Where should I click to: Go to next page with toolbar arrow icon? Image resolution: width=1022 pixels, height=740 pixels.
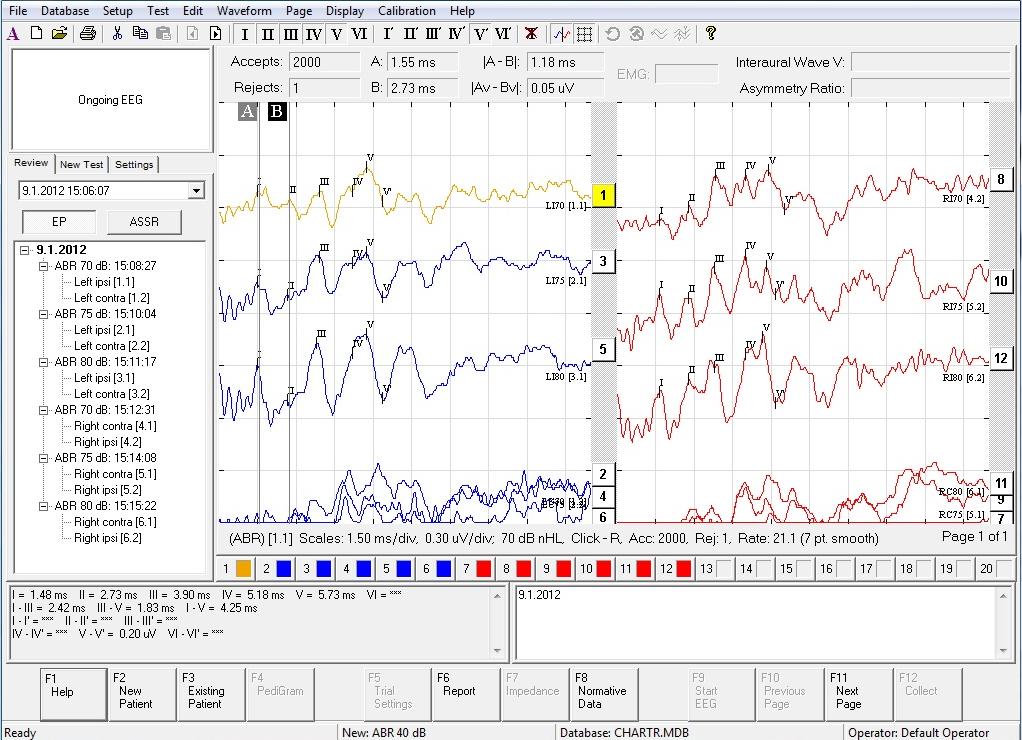216,33
